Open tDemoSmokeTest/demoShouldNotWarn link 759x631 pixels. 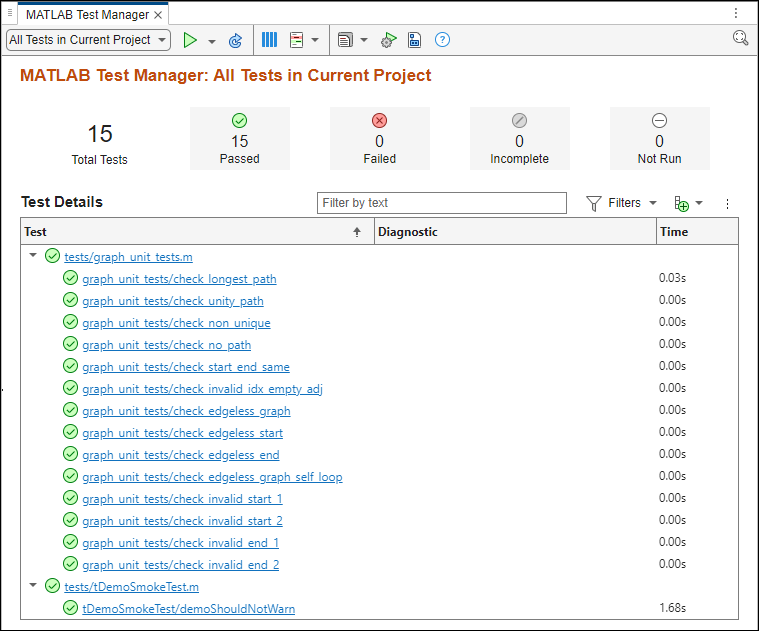189,609
